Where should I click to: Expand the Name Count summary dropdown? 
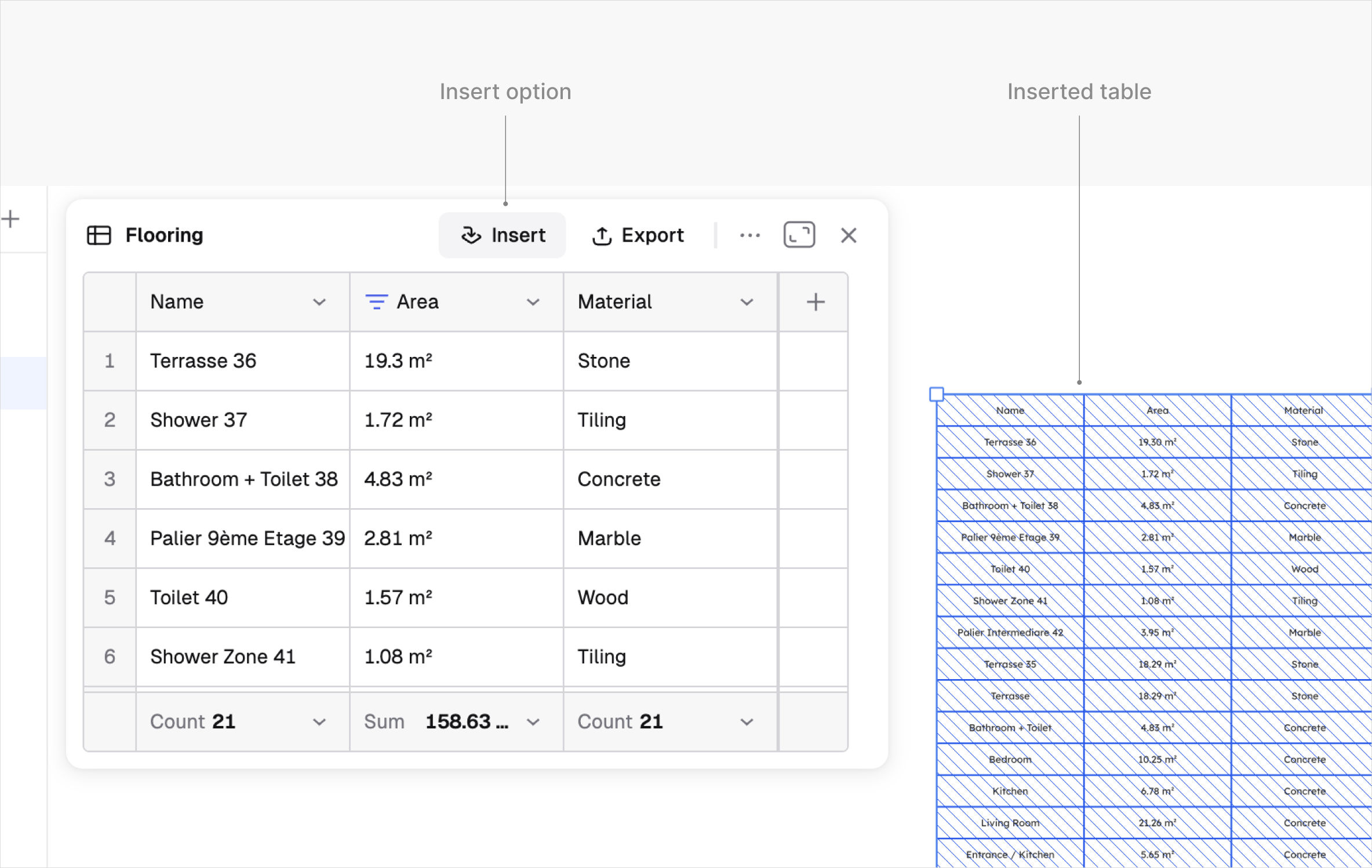319,722
